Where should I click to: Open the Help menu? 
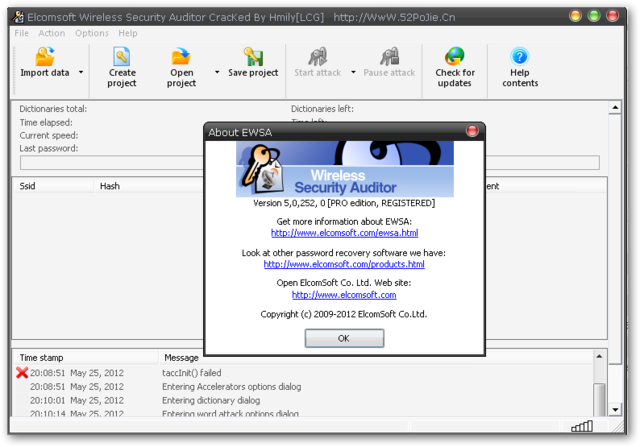pyautogui.click(x=128, y=33)
